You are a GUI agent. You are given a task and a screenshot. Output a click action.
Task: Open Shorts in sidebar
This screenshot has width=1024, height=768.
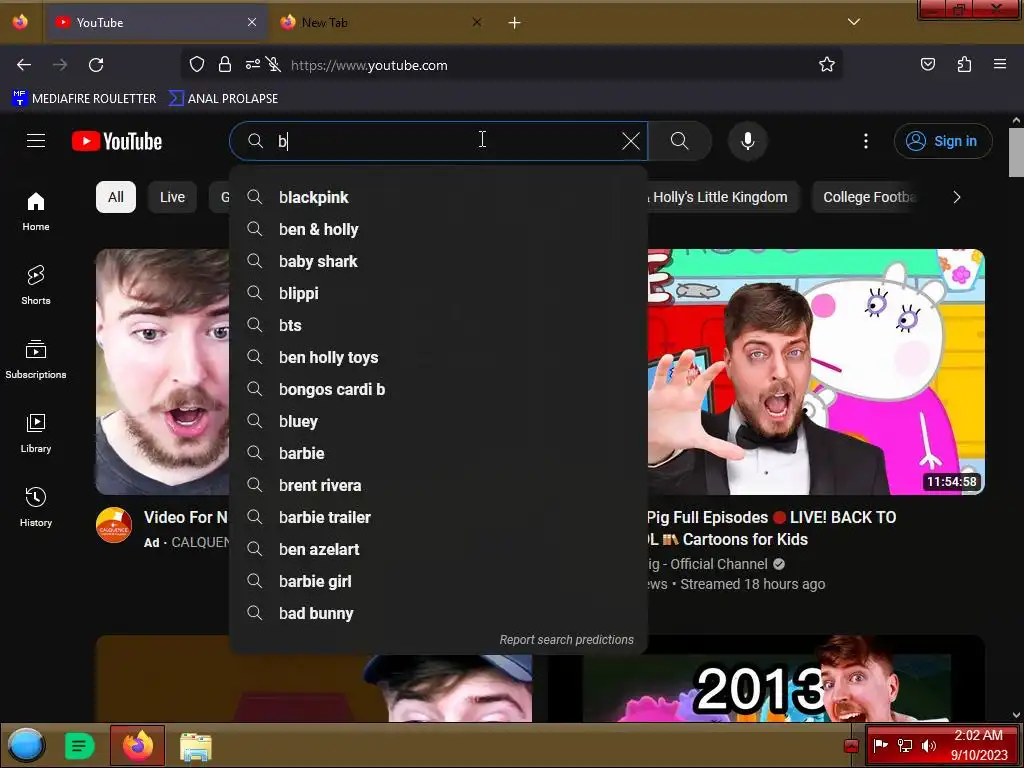point(36,285)
